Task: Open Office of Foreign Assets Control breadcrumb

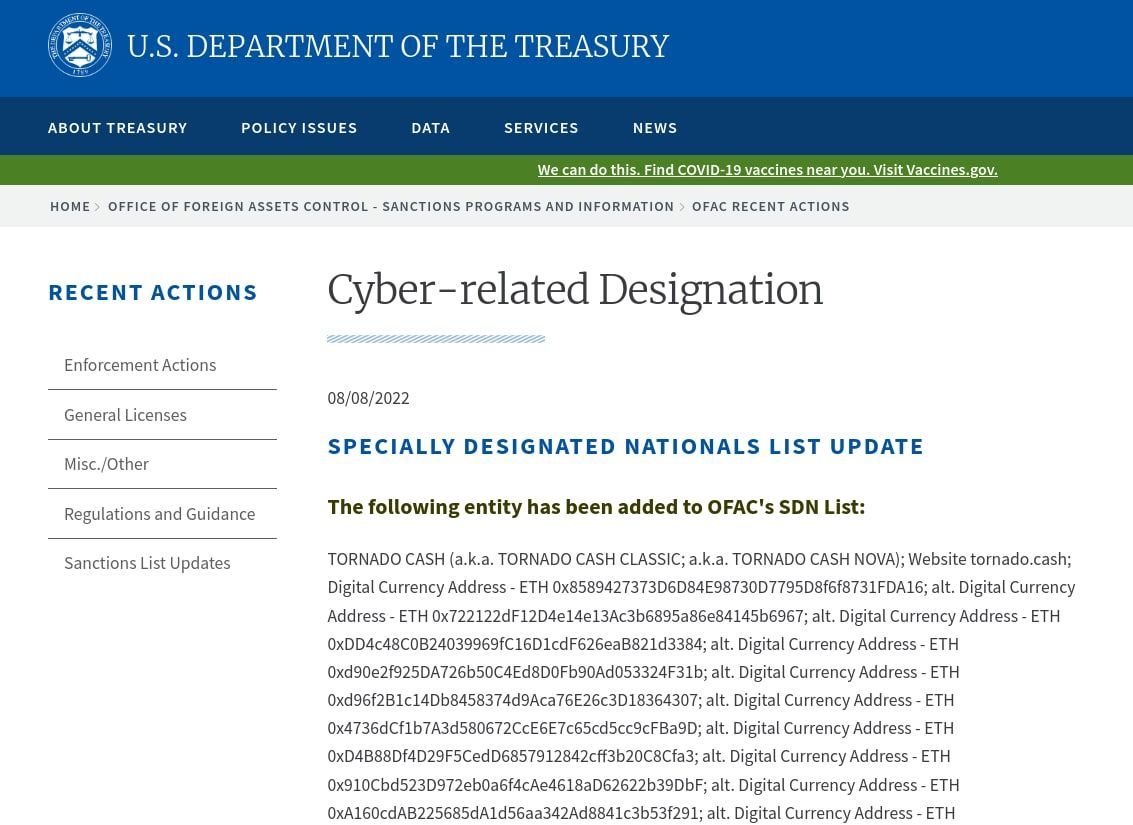Action: pos(391,206)
